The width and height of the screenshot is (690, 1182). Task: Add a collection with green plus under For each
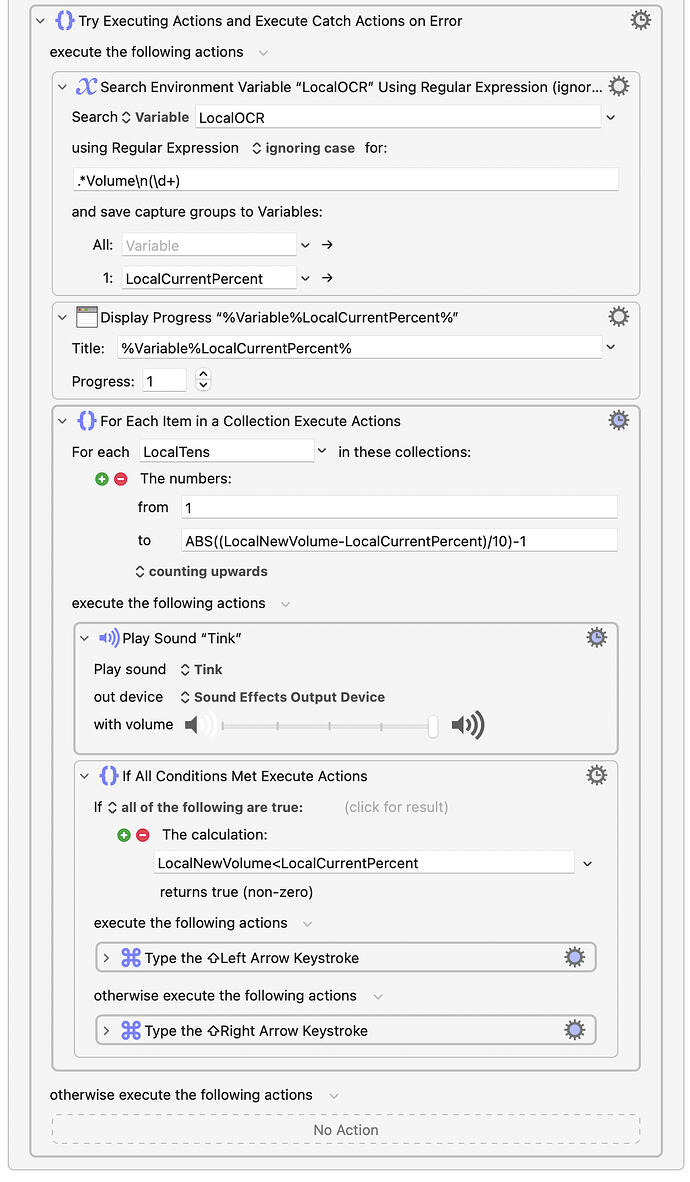click(102, 479)
